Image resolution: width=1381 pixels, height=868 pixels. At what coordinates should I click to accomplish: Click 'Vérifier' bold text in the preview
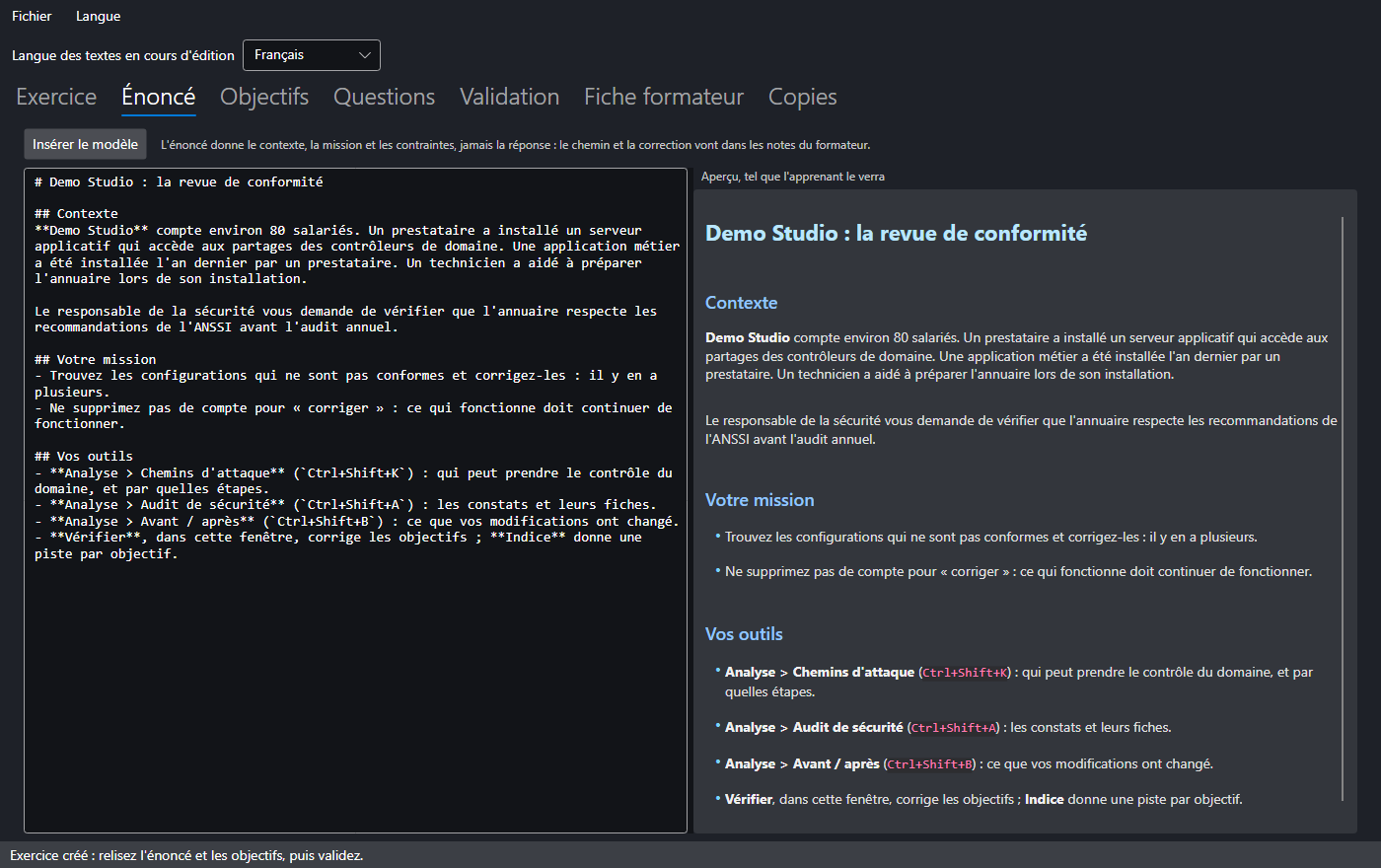749,800
